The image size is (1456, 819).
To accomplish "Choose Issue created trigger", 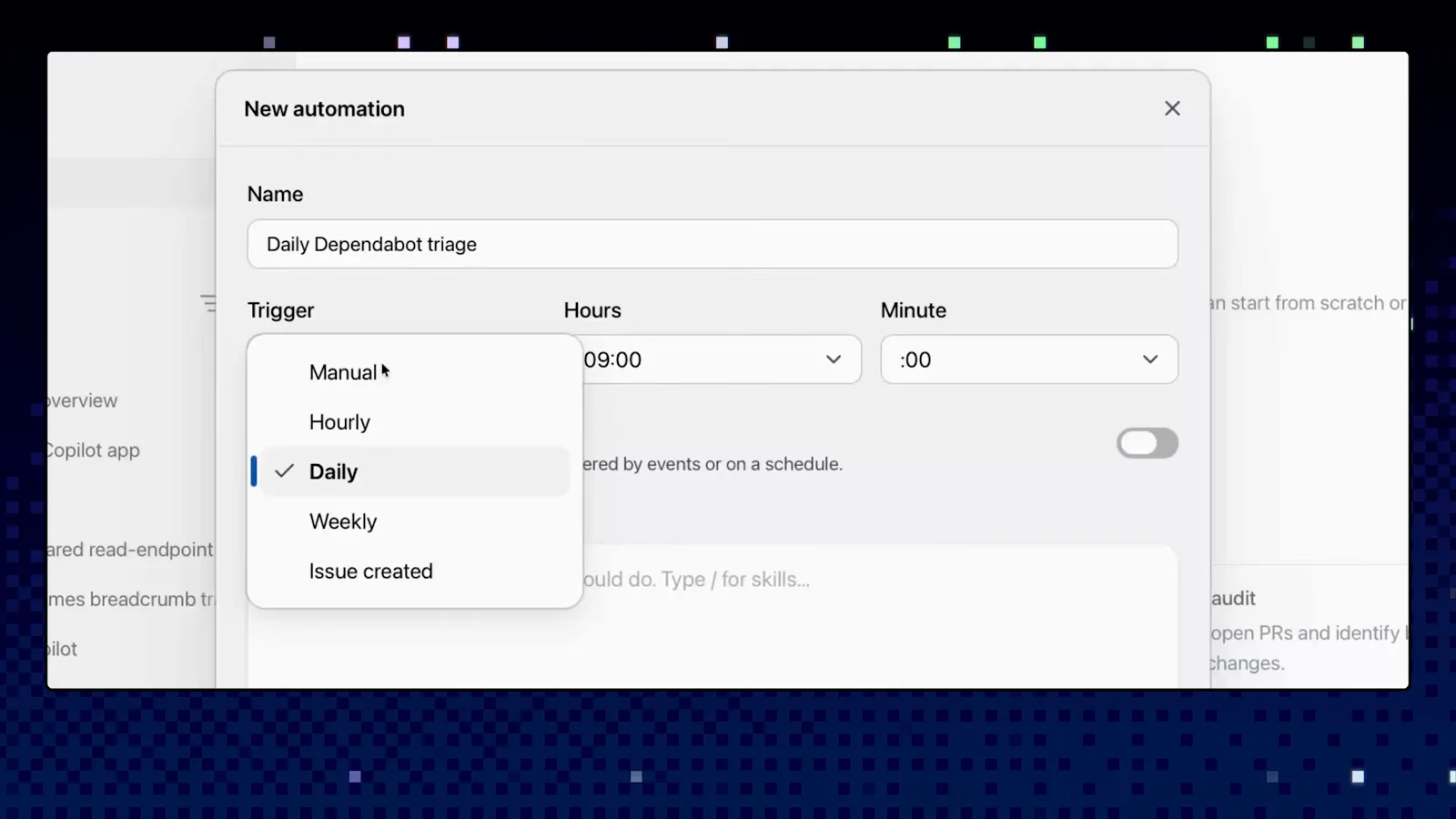I will pyautogui.click(x=415, y=571).
